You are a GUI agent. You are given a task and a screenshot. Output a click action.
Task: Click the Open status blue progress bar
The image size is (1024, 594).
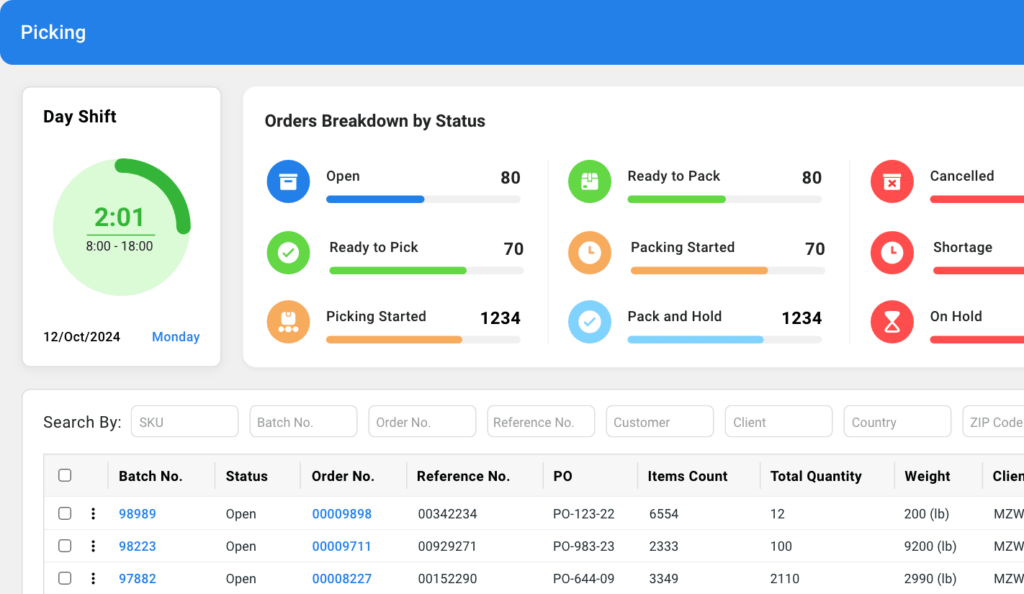tap(423, 200)
